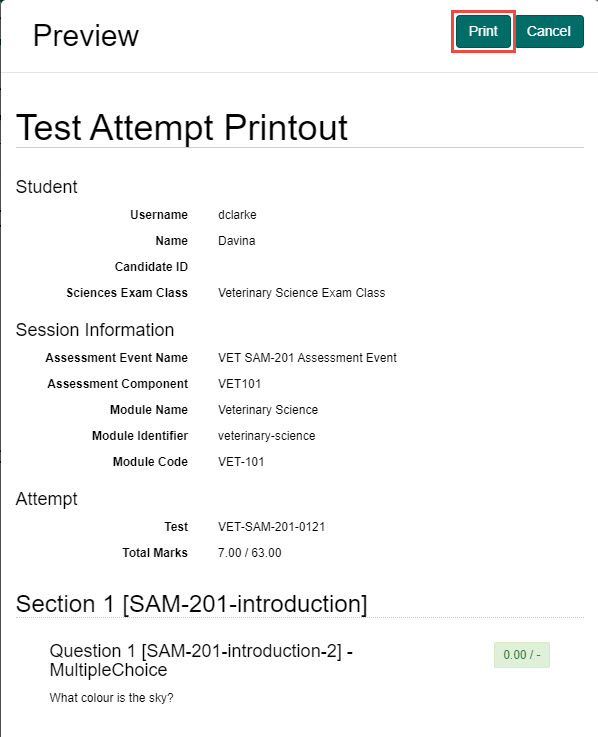
Task: Click the Assessment Component value VET101
Action: [x=239, y=384]
